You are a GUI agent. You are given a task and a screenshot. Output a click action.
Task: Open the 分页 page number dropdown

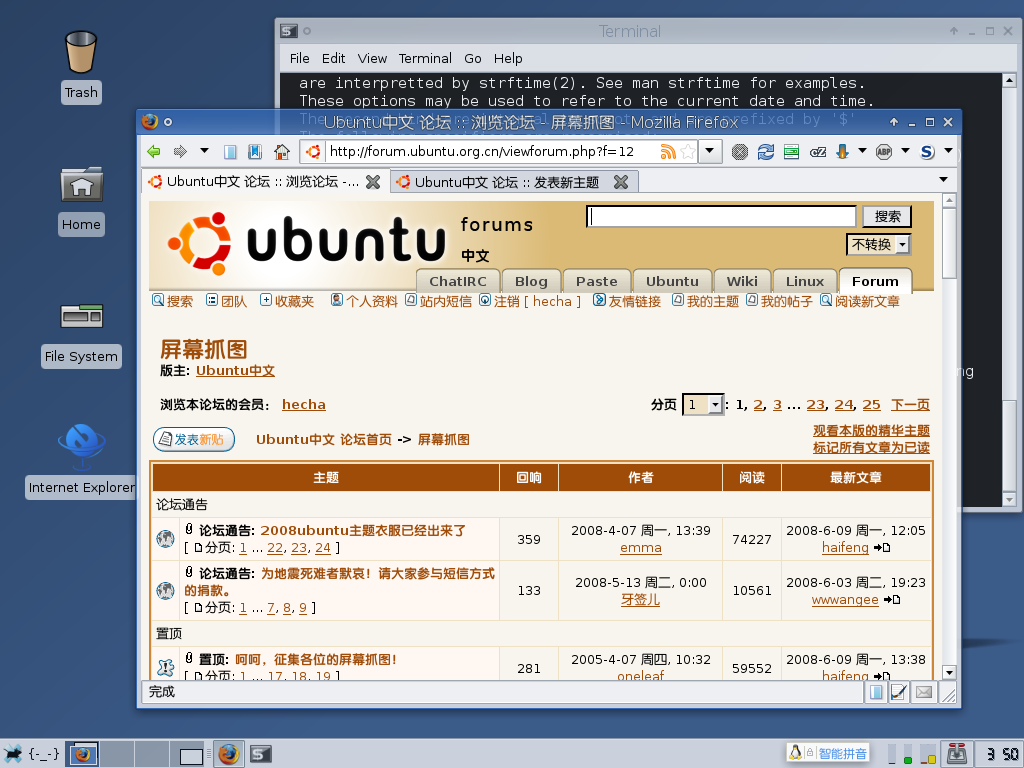703,405
